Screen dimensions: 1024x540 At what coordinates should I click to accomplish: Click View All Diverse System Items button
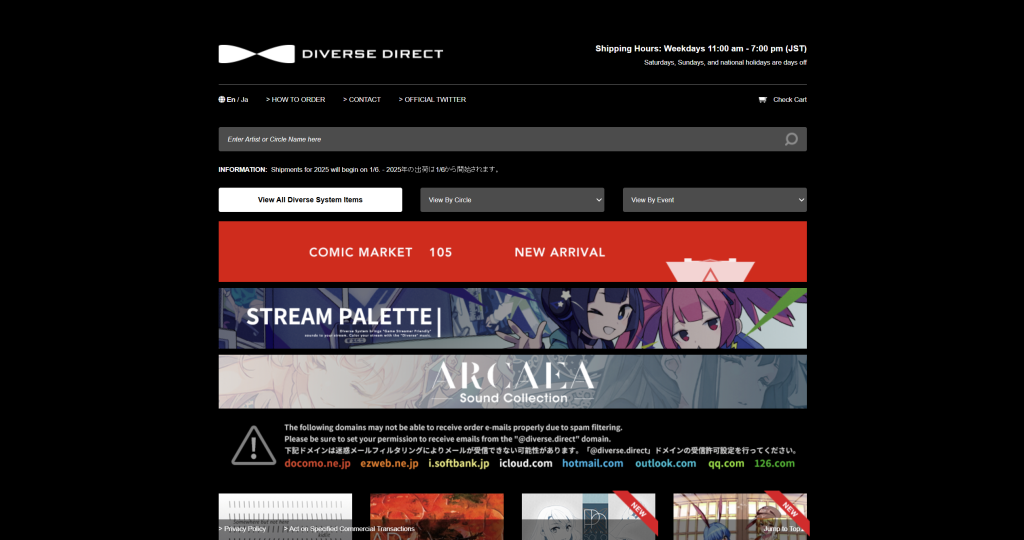[x=310, y=200]
